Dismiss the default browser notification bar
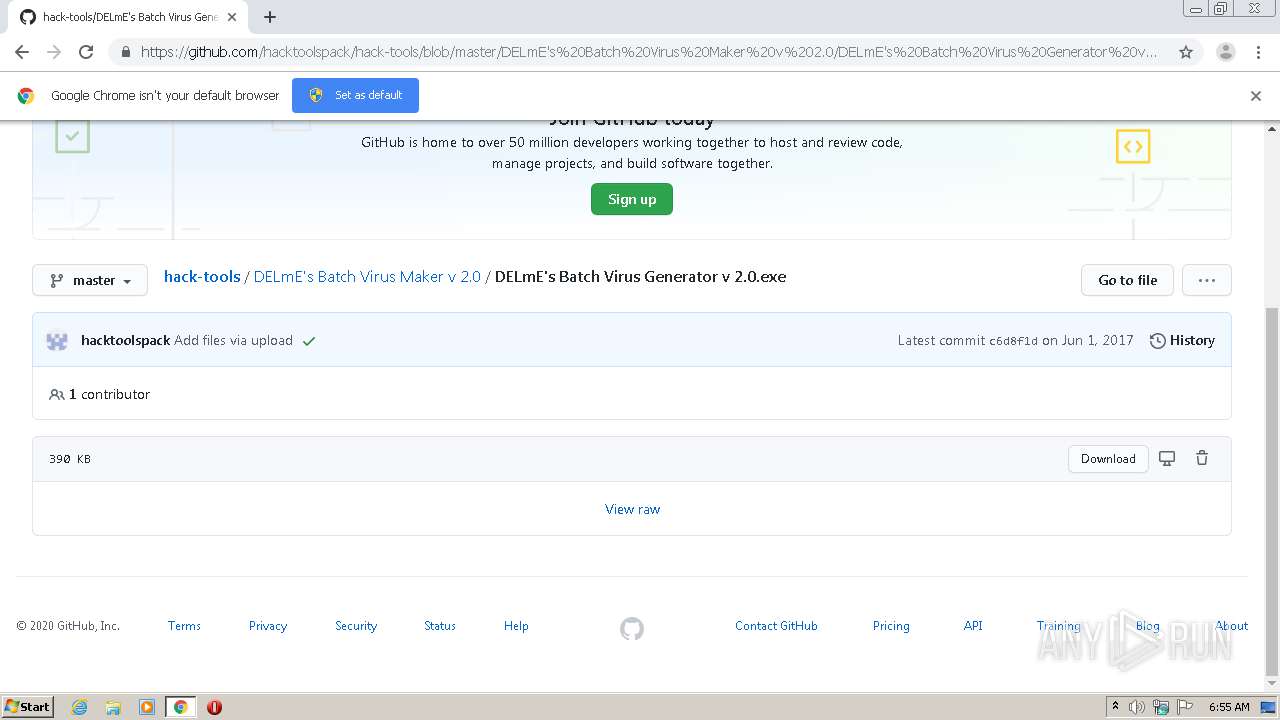 click(x=1256, y=96)
